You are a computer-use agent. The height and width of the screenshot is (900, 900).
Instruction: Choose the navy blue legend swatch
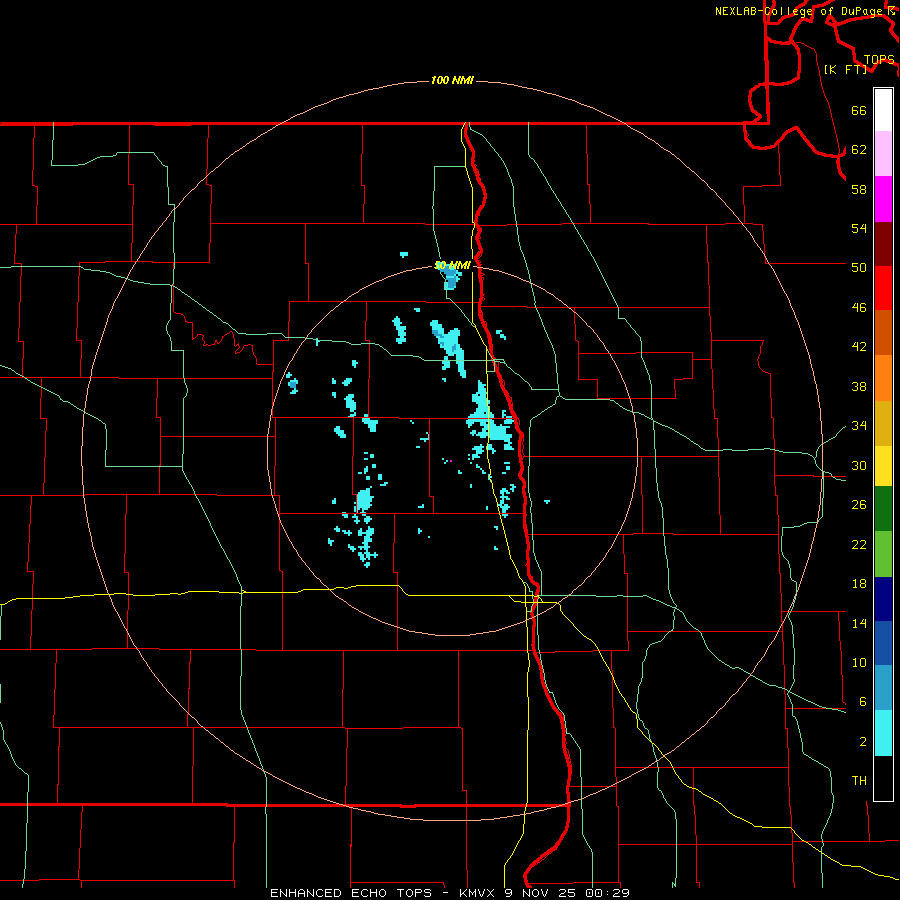tap(883, 599)
